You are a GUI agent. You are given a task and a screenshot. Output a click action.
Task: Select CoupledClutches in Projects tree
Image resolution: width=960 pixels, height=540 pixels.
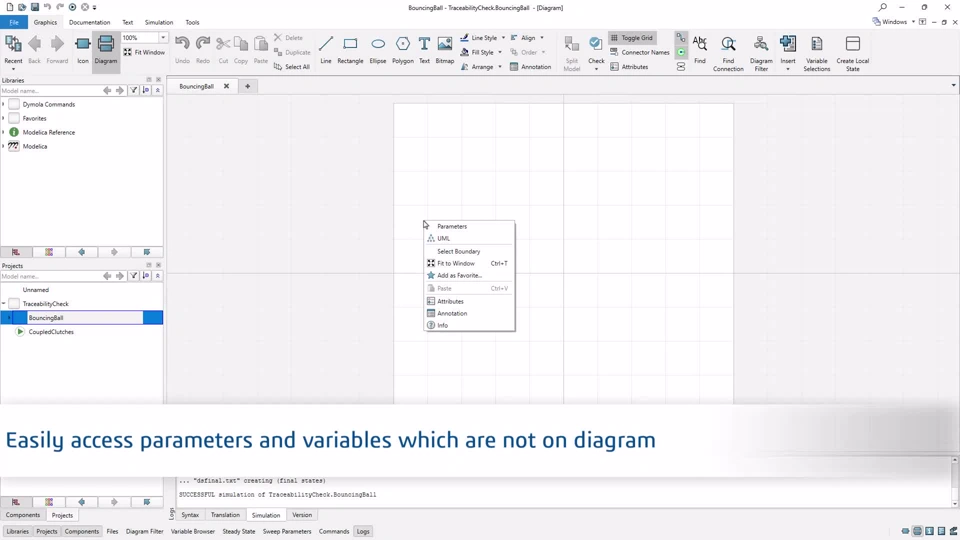click(x=51, y=332)
